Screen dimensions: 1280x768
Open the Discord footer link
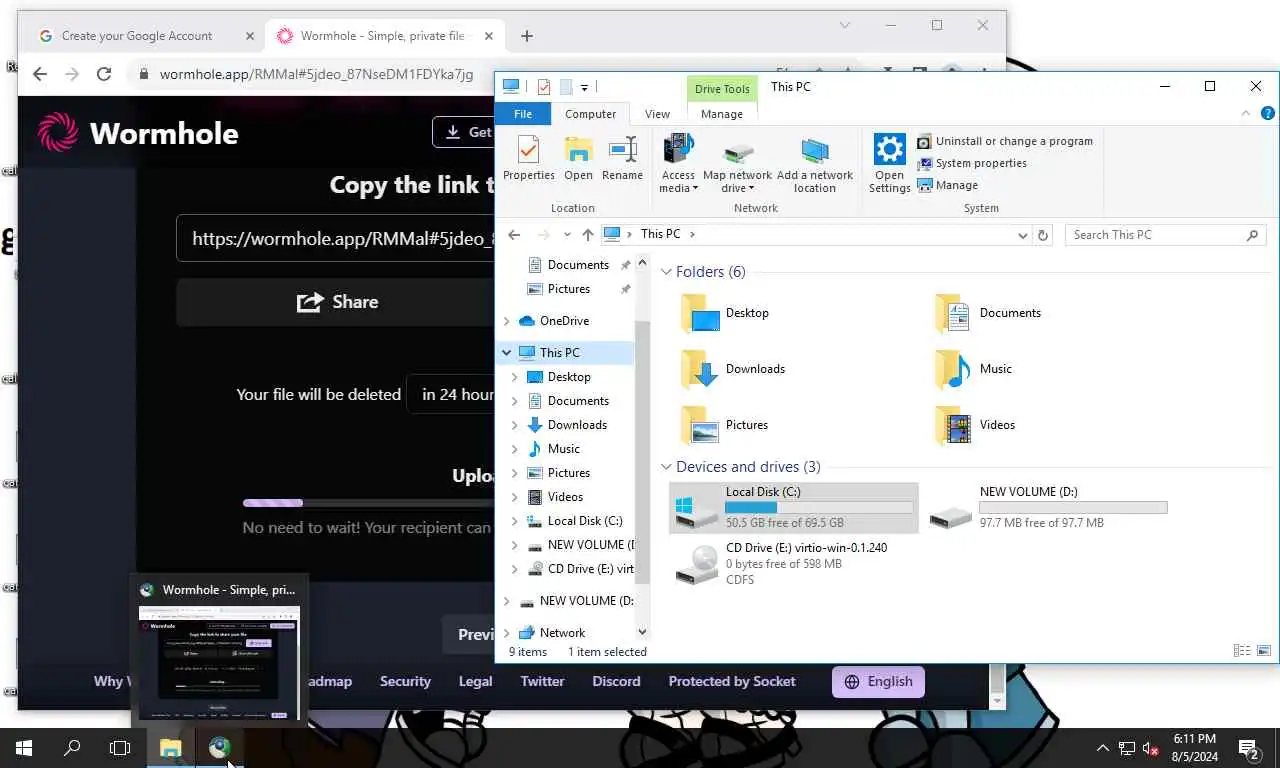pos(616,682)
